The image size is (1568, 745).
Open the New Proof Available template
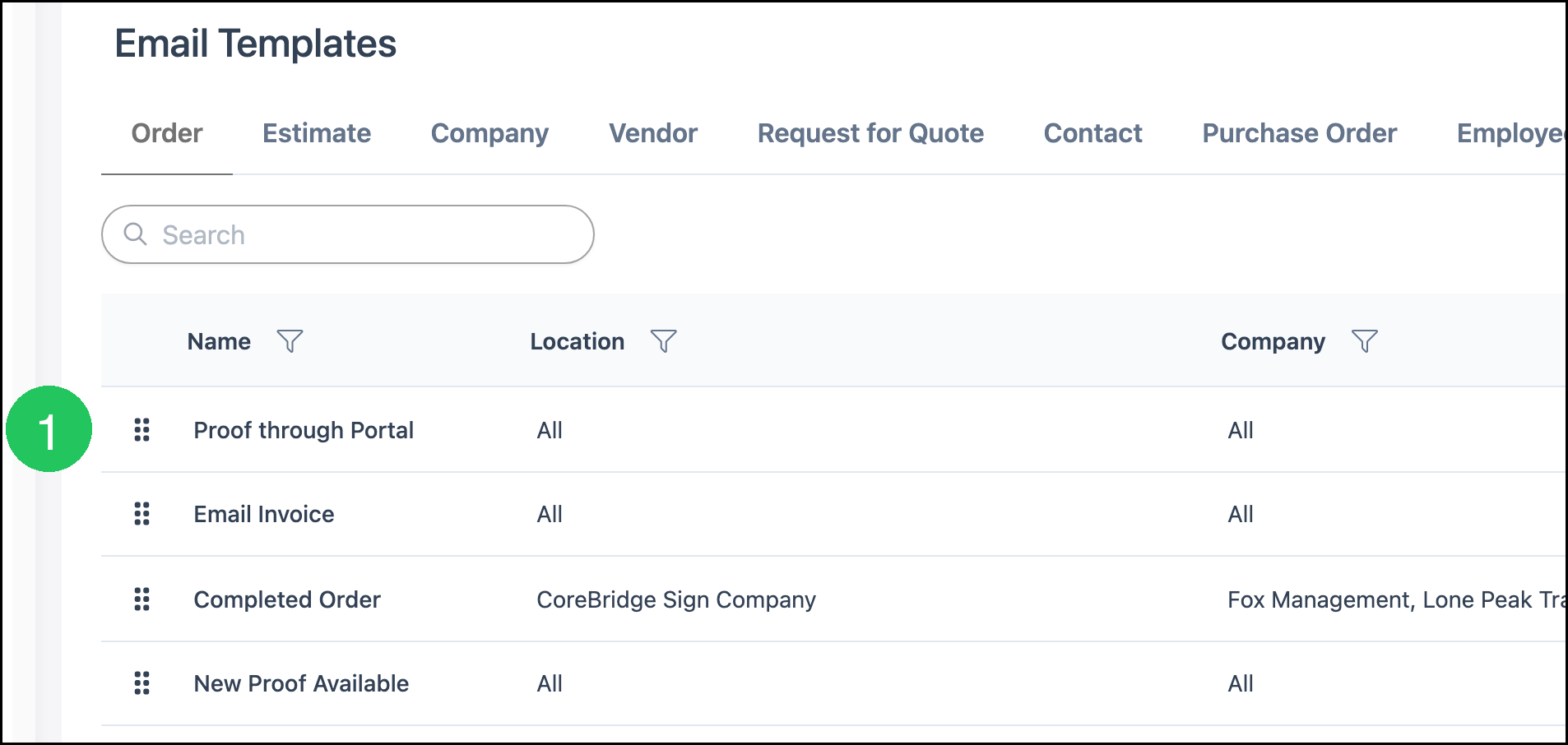(x=301, y=683)
